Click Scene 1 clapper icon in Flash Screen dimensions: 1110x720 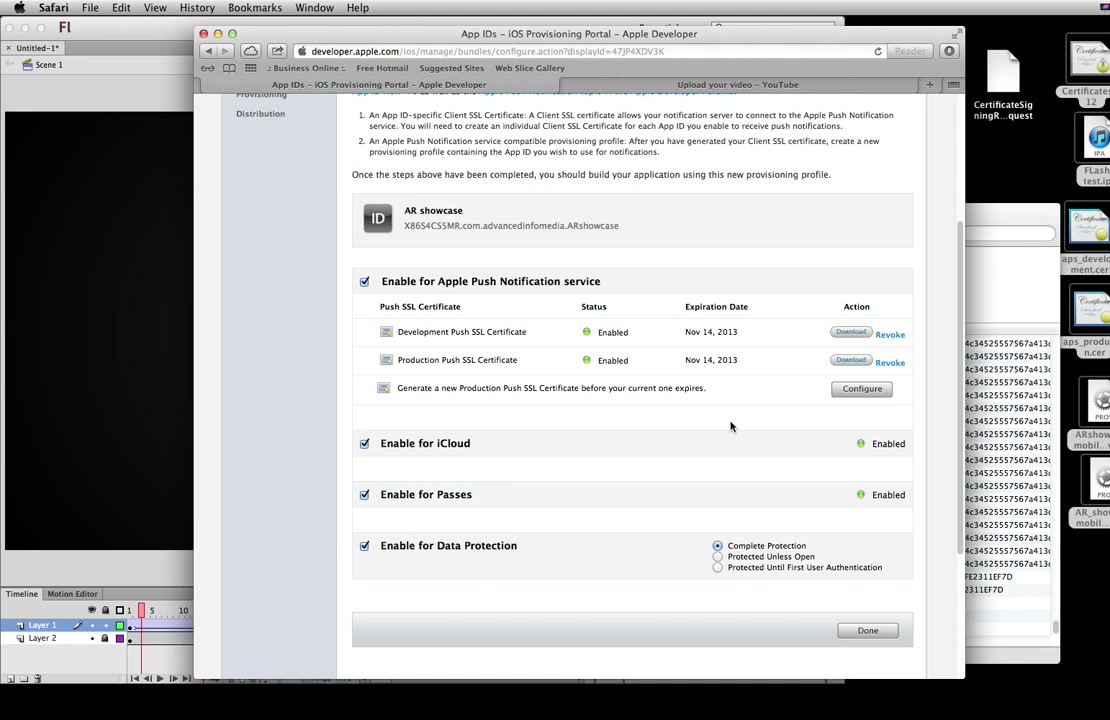(28, 64)
